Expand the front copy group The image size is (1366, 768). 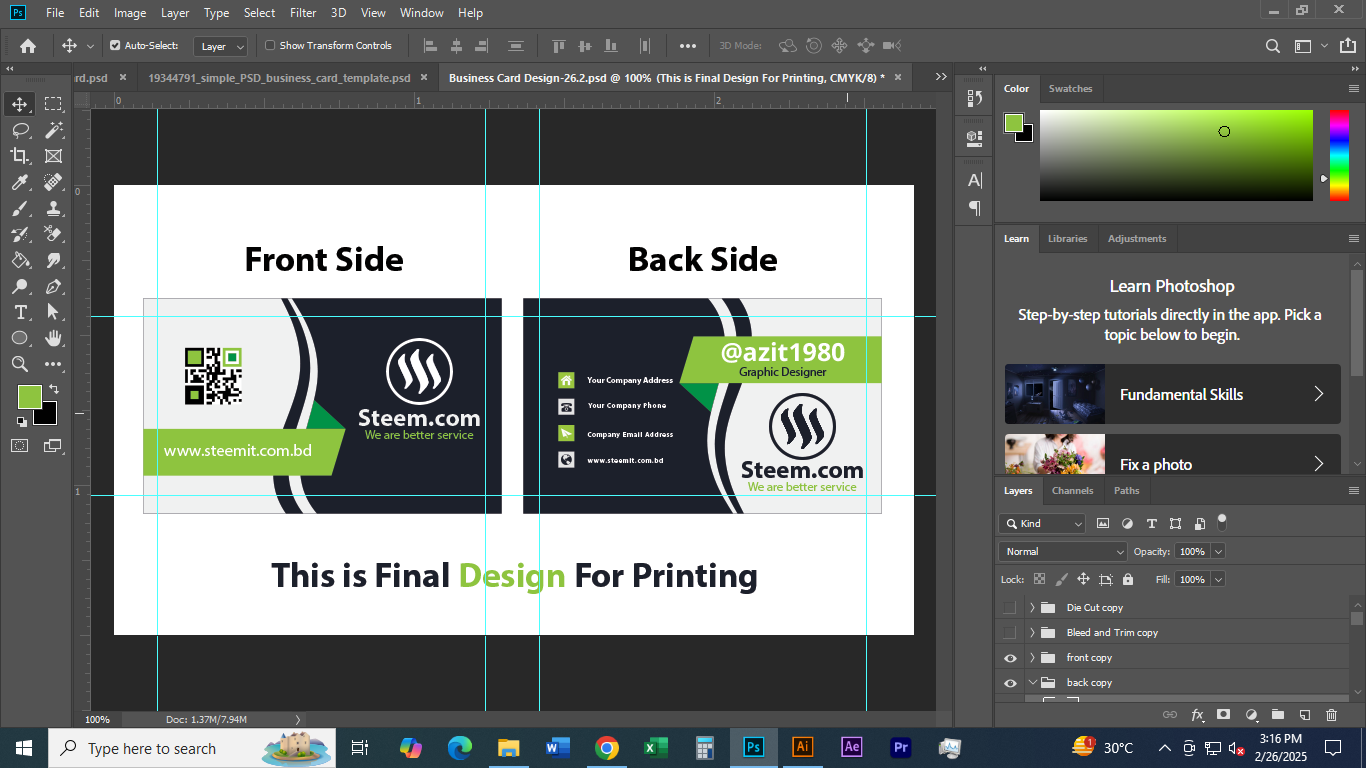click(1032, 658)
